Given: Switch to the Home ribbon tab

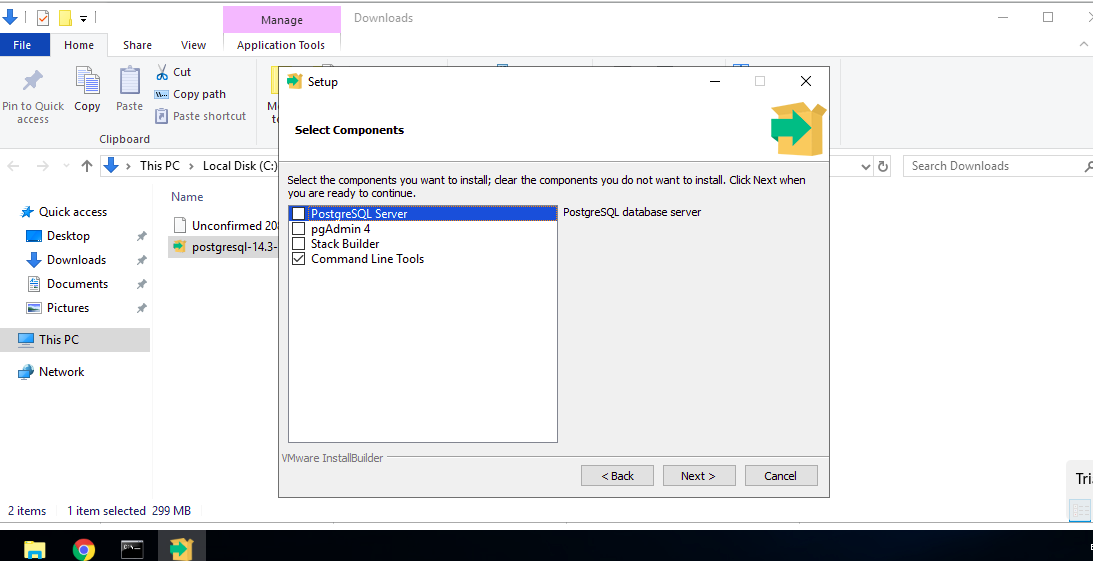Looking at the screenshot, I should pos(79,45).
